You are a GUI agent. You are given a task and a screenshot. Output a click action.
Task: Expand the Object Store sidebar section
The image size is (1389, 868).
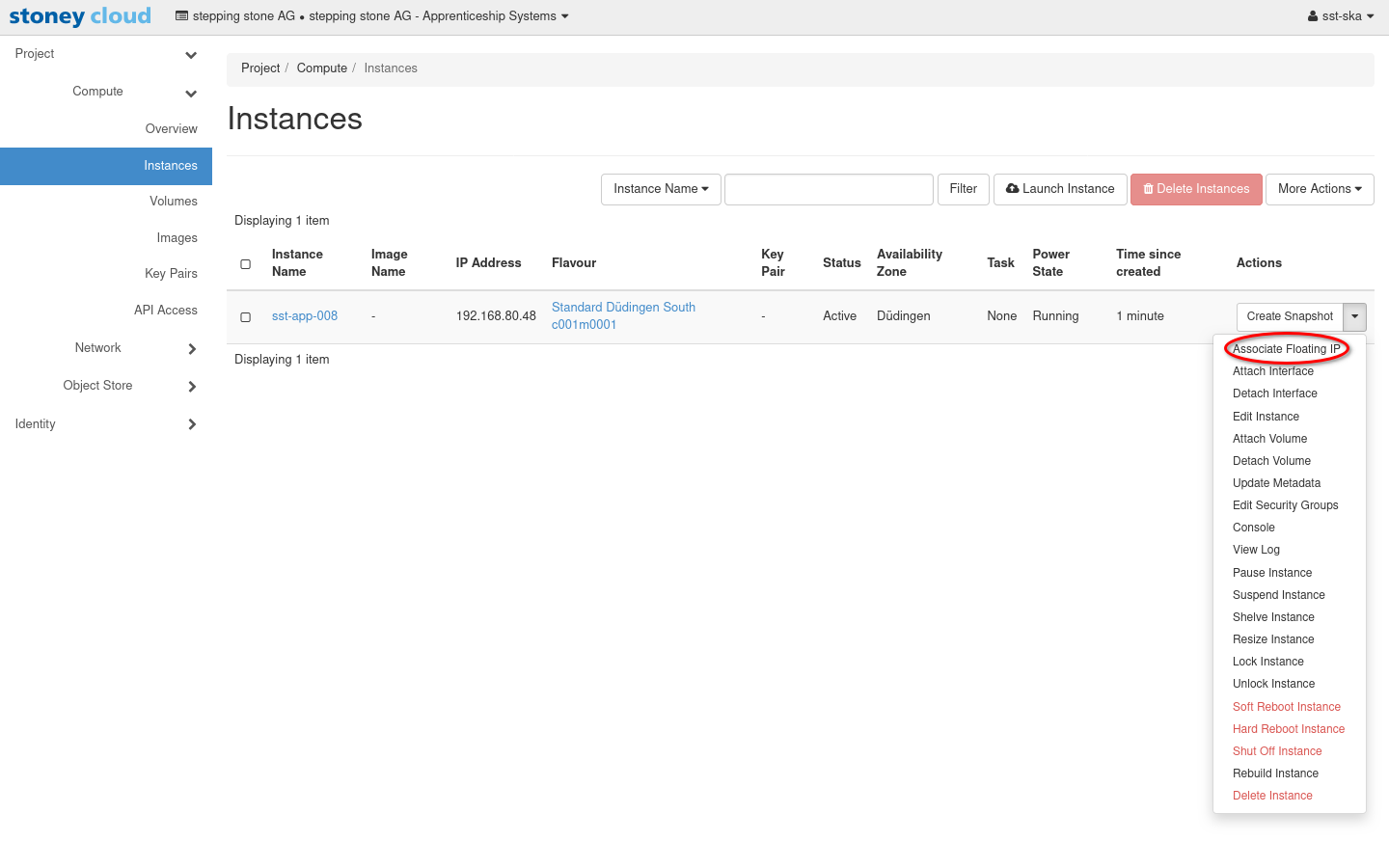point(191,387)
